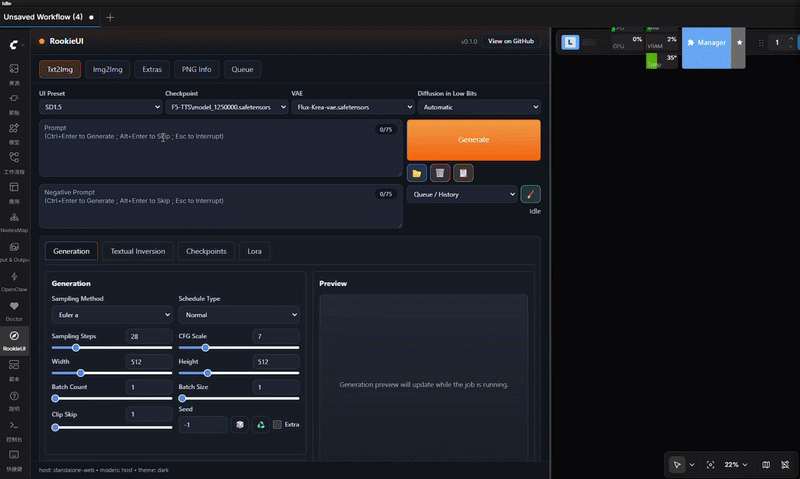The image size is (800, 479).
Task: Open the Manager button
Action: click(x=707, y=42)
